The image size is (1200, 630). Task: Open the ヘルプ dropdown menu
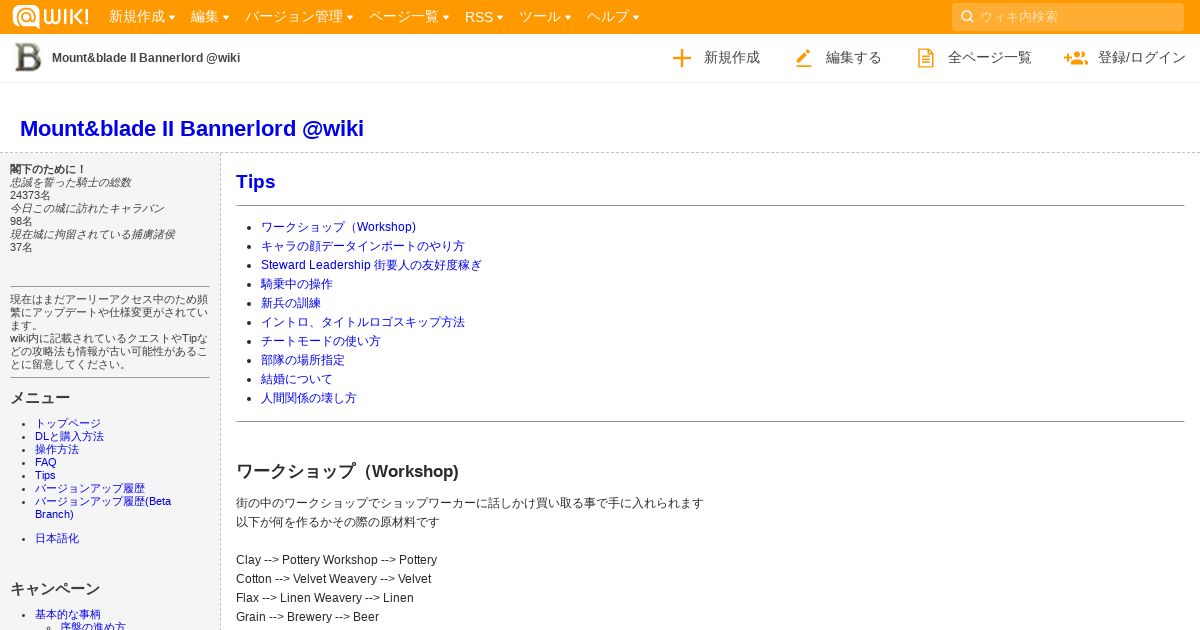click(613, 17)
